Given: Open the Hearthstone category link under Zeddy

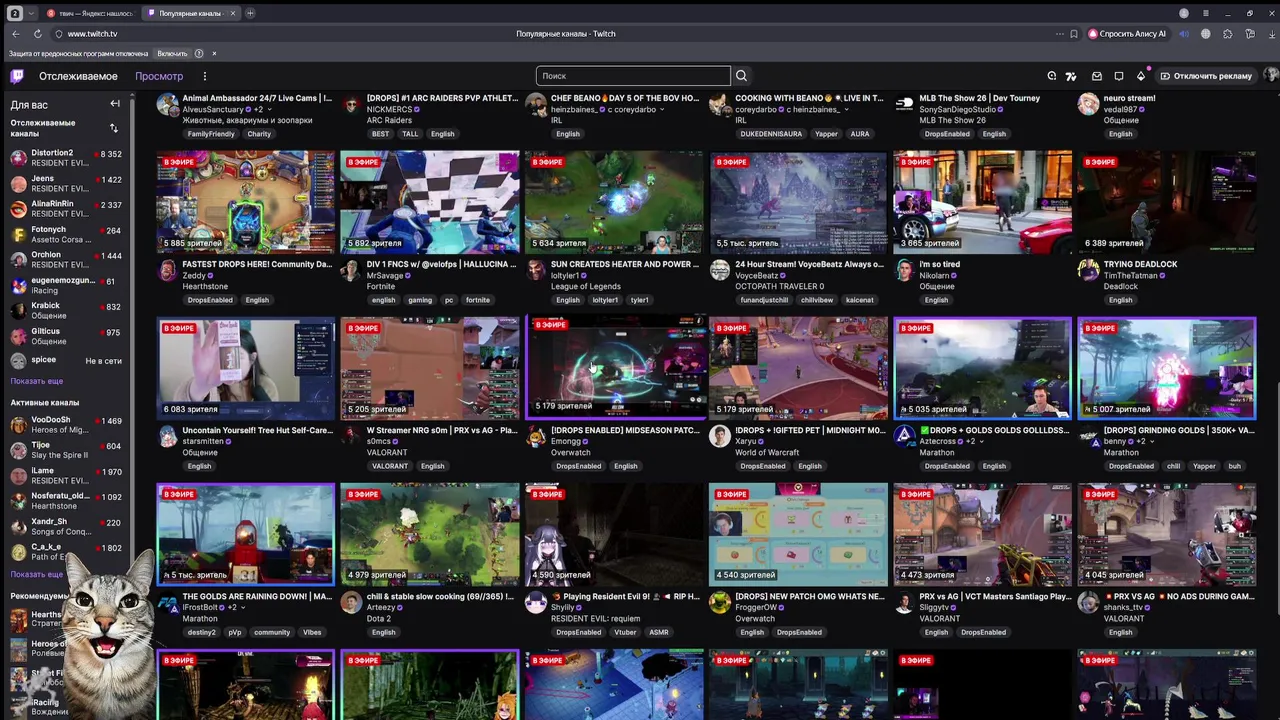Looking at the screenshot, I should click(x=206, y=286).
